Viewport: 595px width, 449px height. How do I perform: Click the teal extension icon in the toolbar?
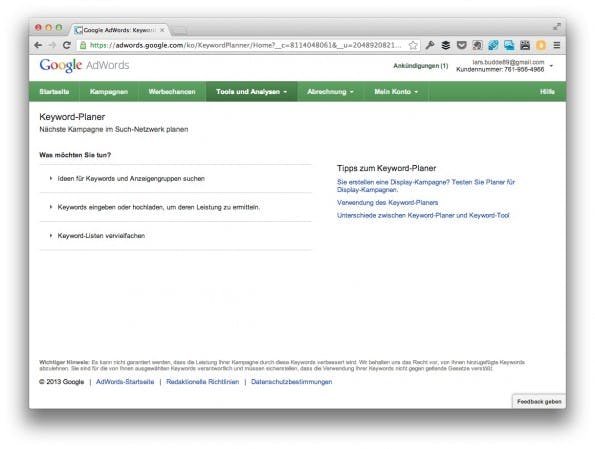point(493,45)
